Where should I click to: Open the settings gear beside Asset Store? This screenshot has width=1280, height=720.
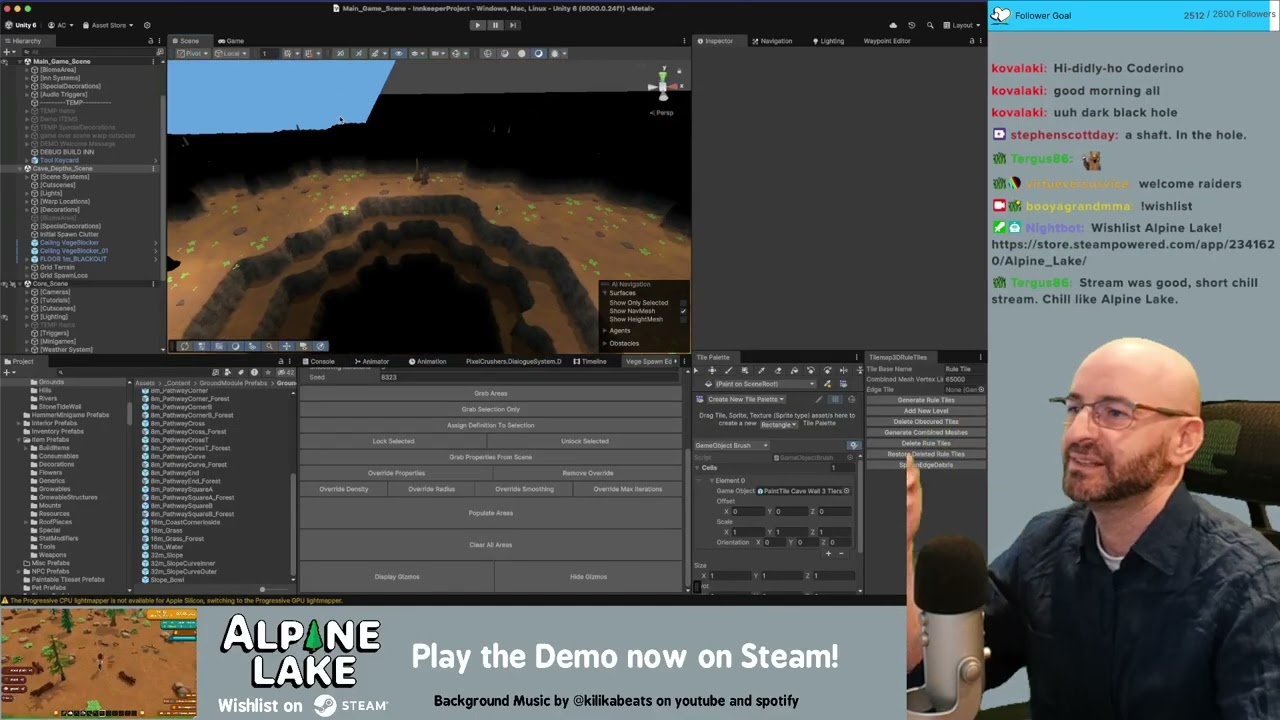(x=147, y=25)
